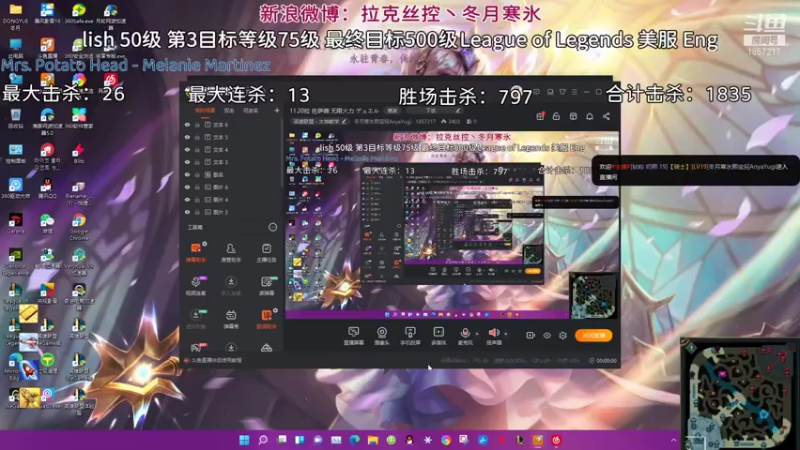Click the minimap in the bottom right corner
This screenshot has width=800, height=450.
click(x=740, y=393)
